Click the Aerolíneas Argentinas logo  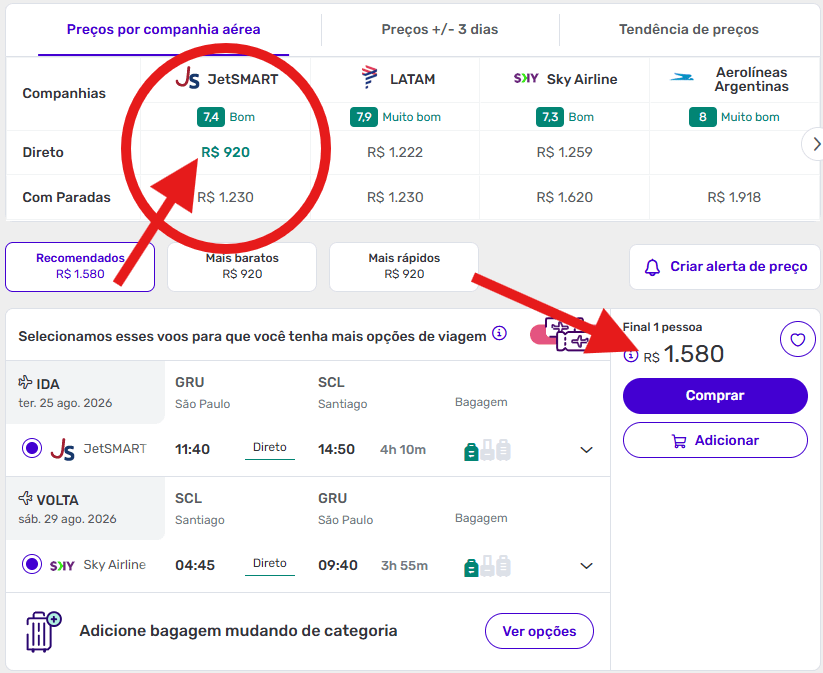[x=683, y=77]
